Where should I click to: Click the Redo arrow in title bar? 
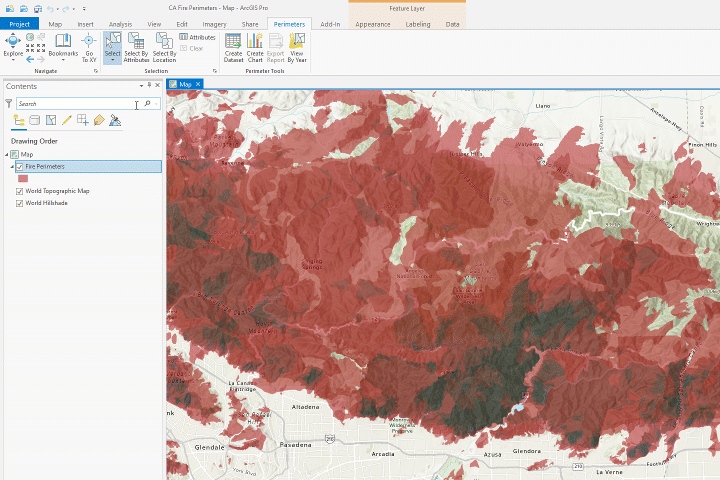click(66, 8)
